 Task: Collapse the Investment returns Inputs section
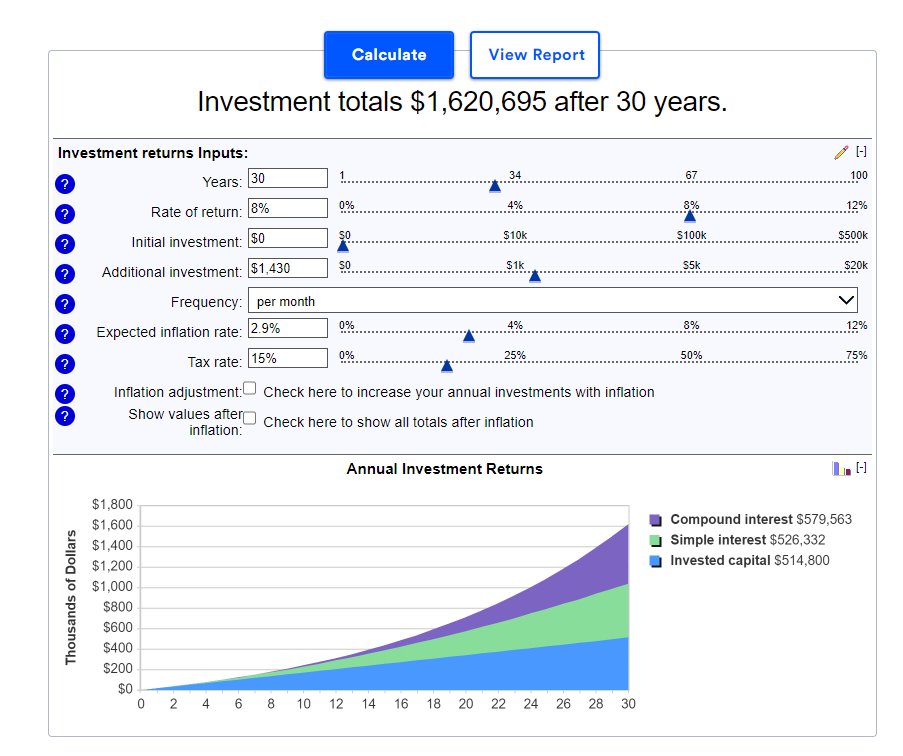coord(861,153)
